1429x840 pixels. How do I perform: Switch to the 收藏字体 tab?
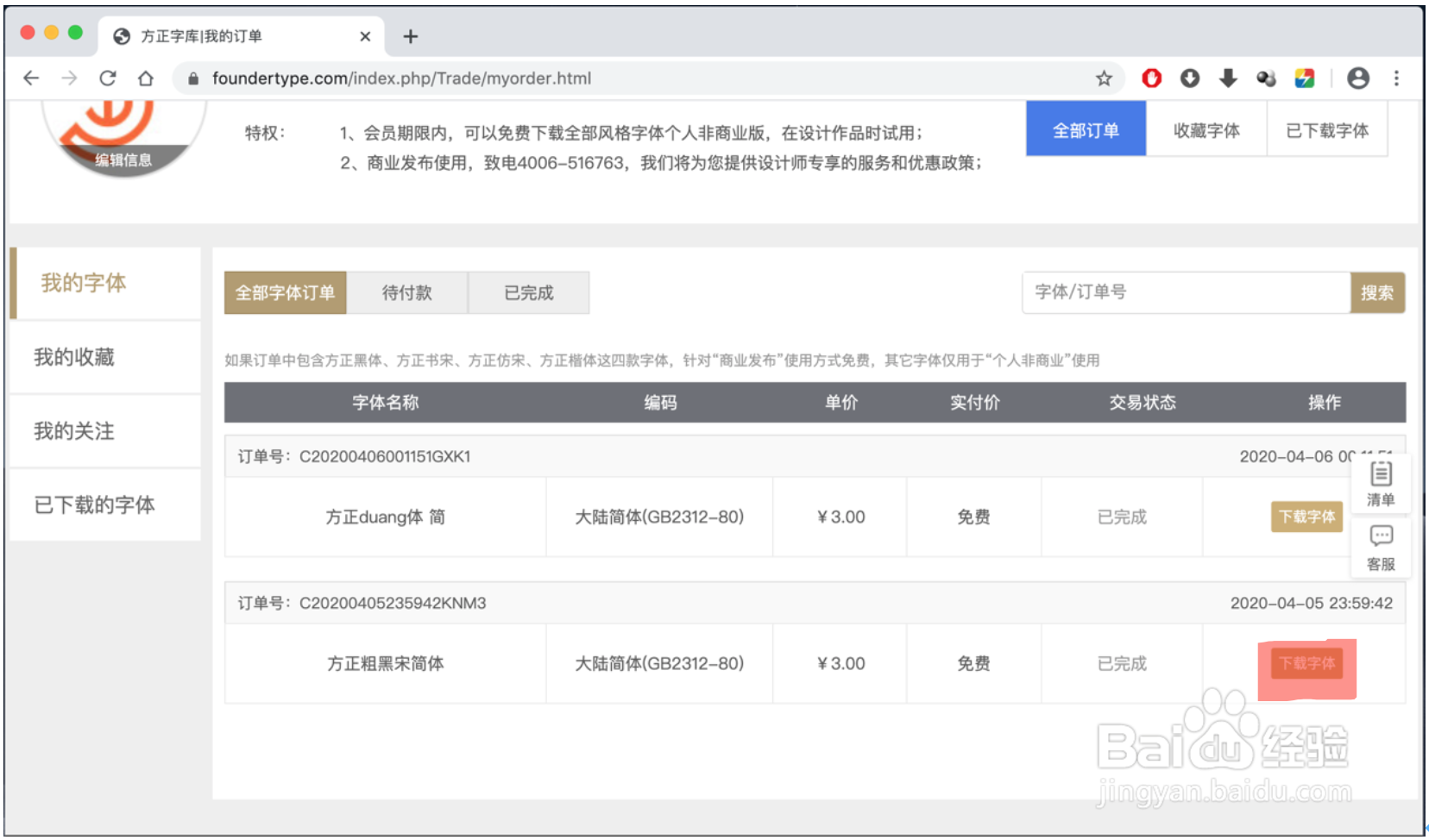tap(1206, 129)
